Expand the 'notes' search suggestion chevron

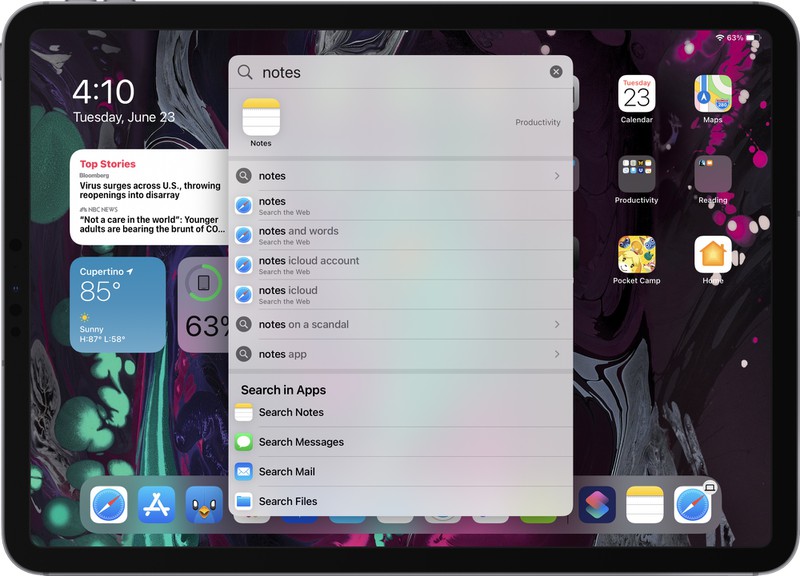(557, 176)
